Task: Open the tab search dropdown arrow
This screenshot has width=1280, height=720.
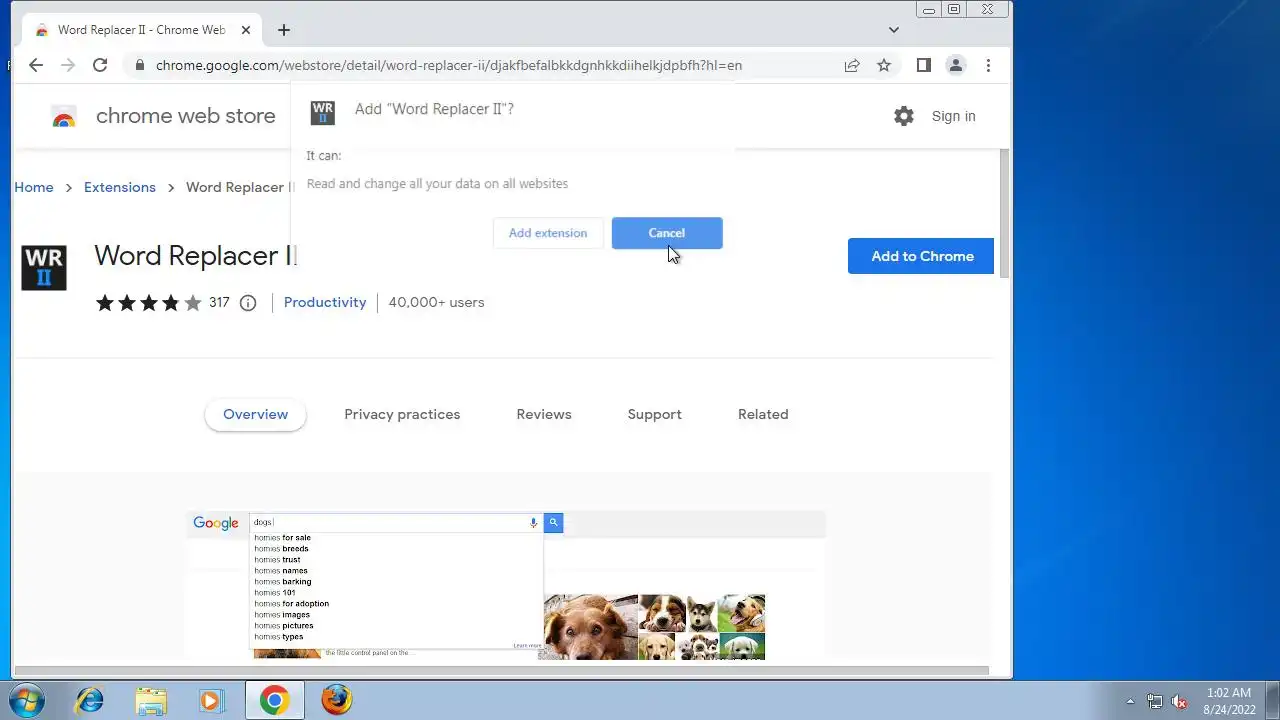Action: pos(894,30)
